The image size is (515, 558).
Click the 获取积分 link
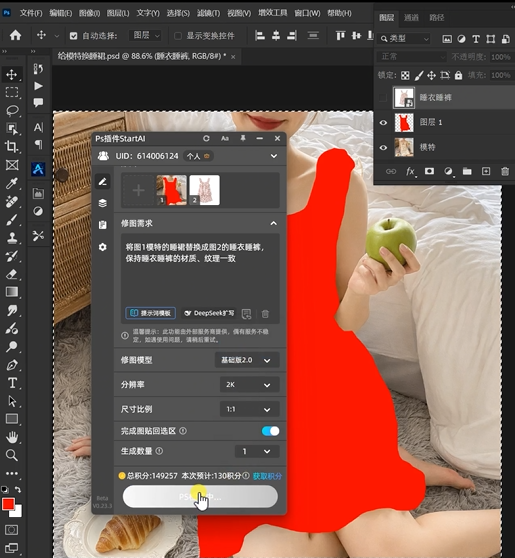pyautogui.click(x=267, y=476)
